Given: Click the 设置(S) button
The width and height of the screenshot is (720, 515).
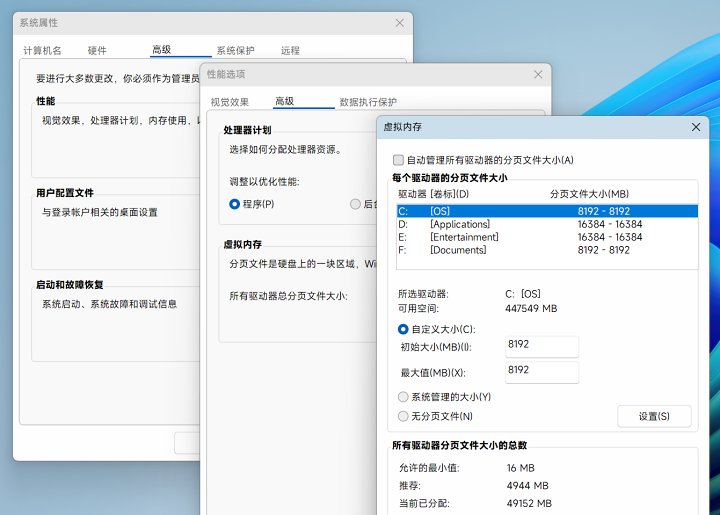Looking at the screenshot, I should tap(654, 416).
